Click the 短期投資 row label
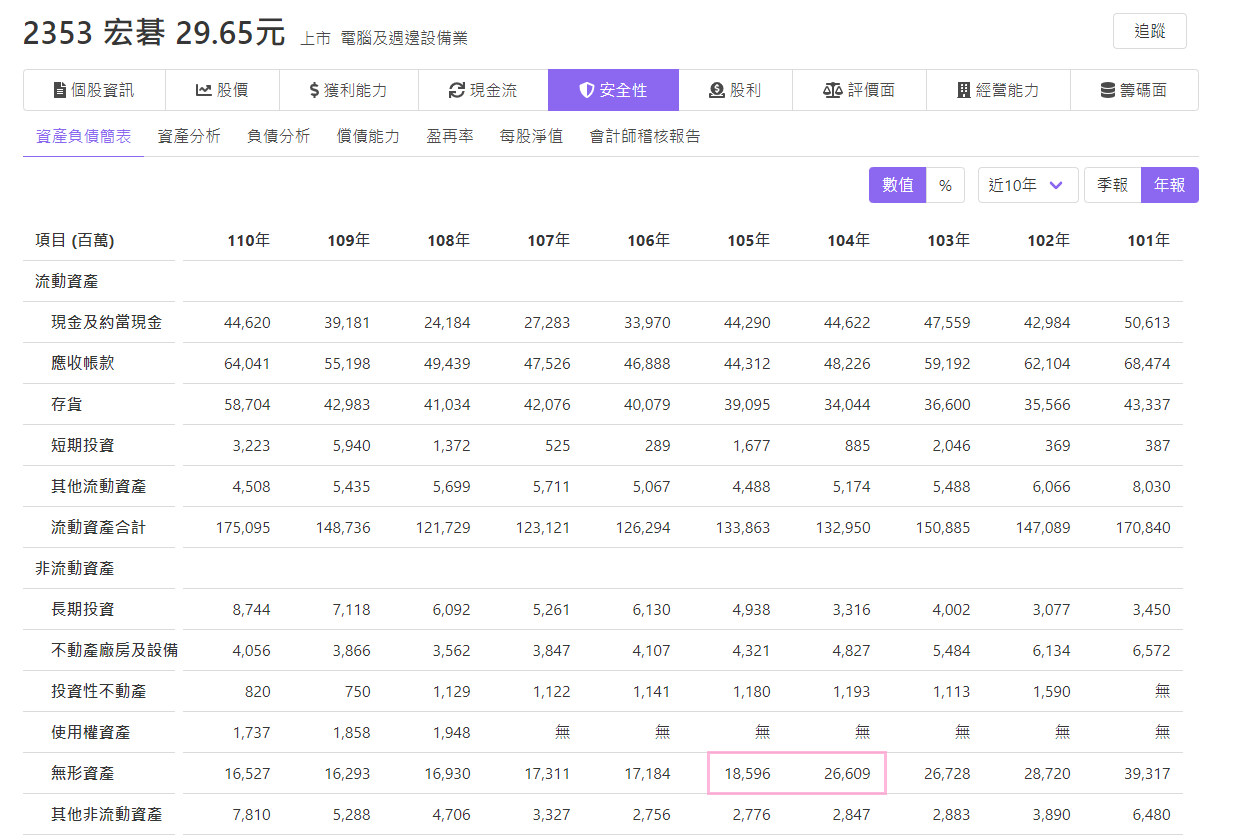 click(83, 445)
